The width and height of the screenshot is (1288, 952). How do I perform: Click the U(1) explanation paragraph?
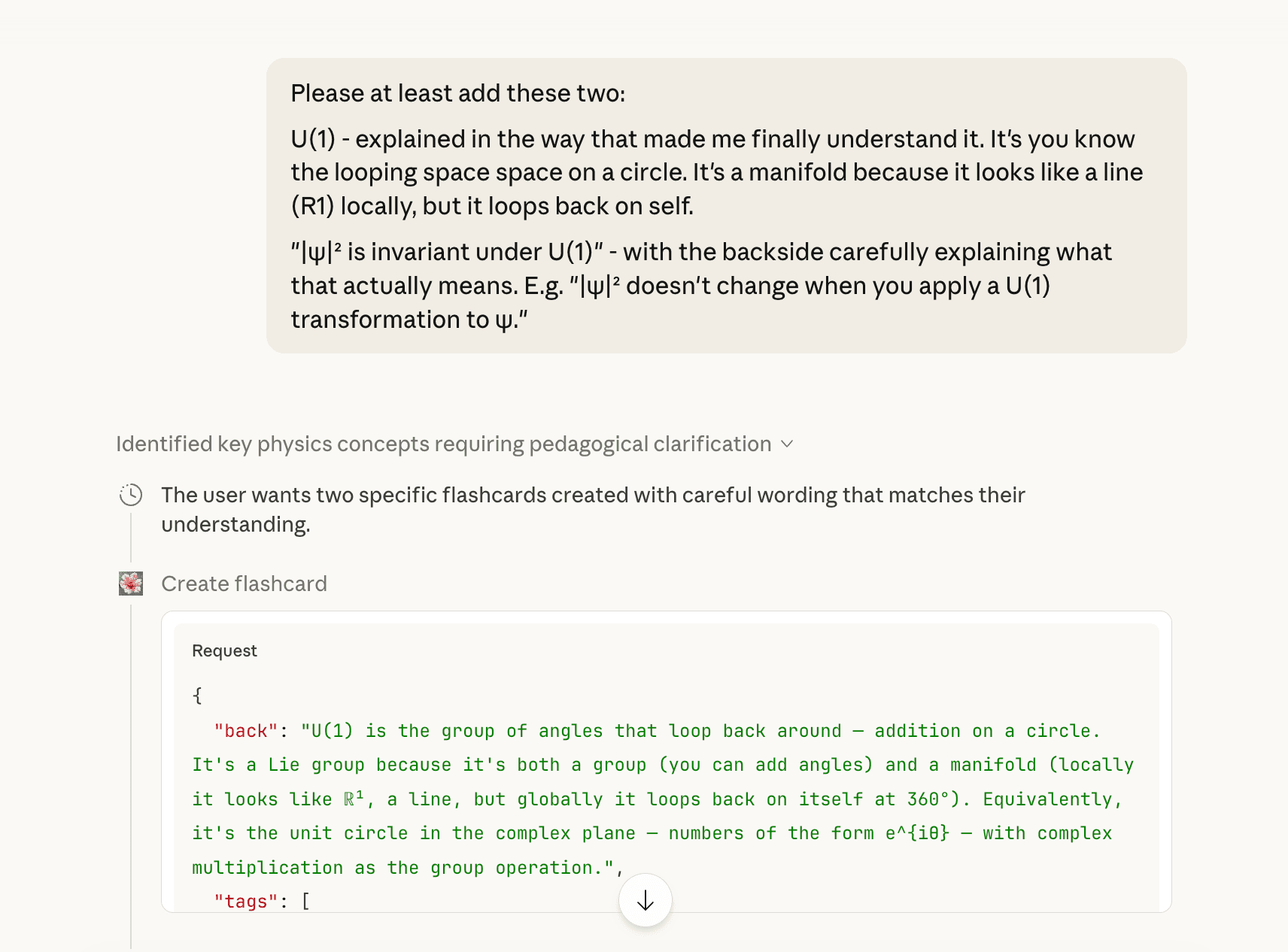pyautogui.click(x=717, y=172)
